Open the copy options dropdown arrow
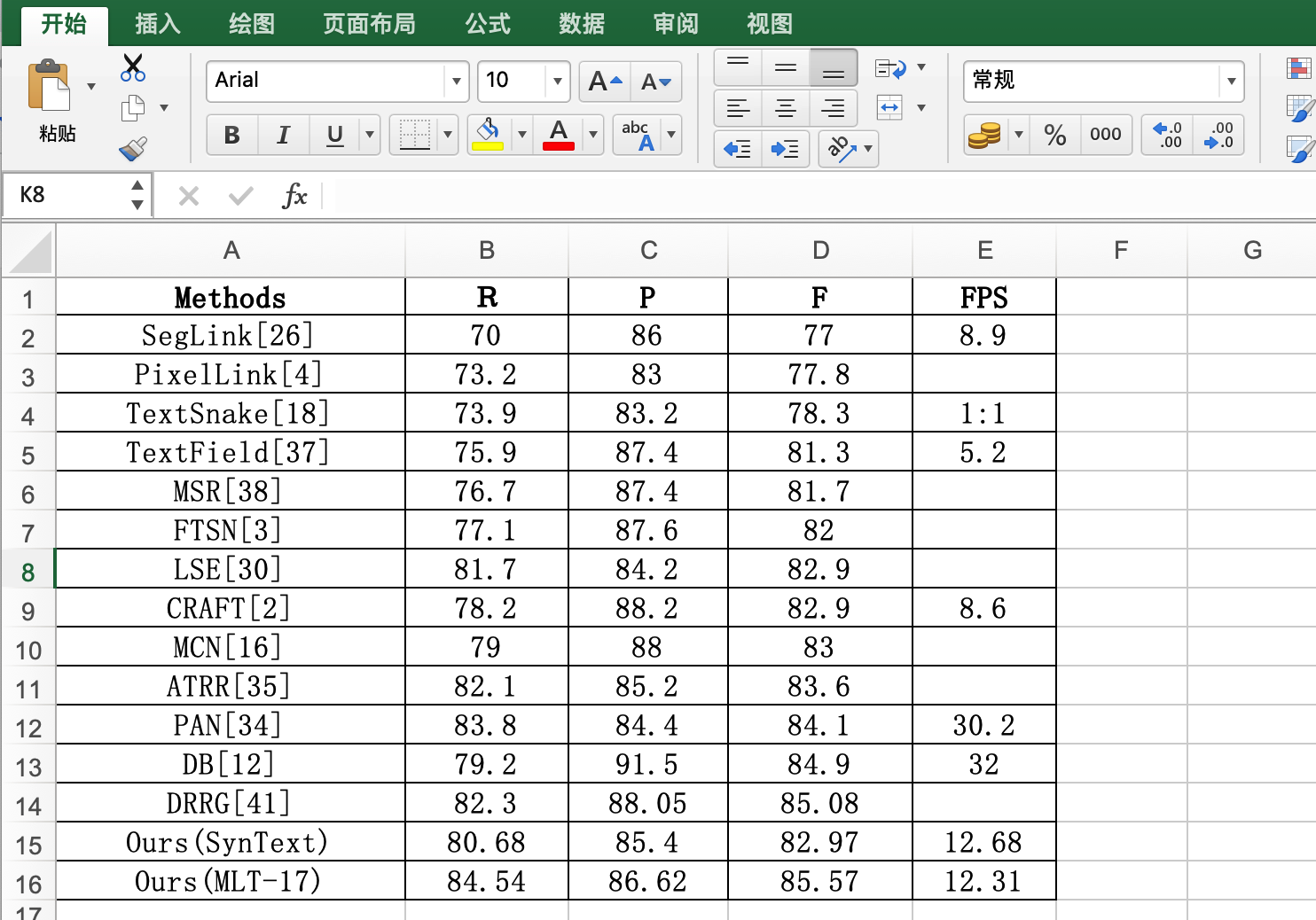Screen dimensions: 1316x920 (x=164, y=108)
